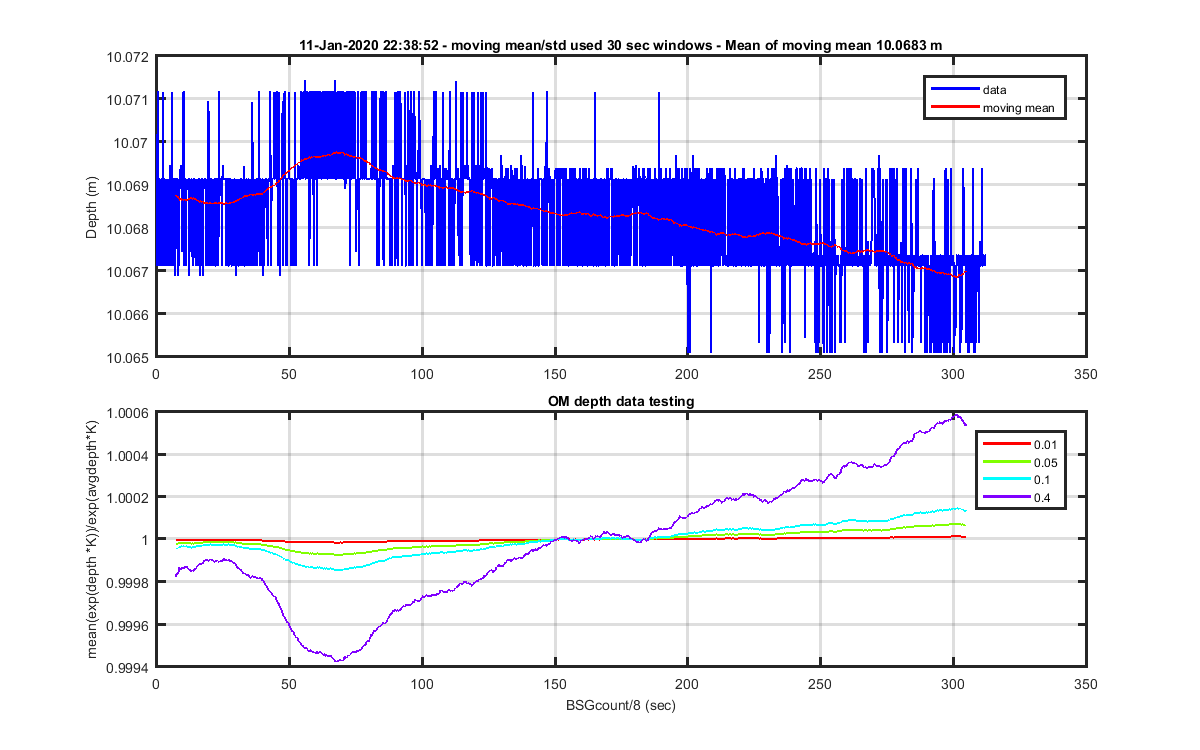Viewport: 1200px width, 750px height.
Task: Click the 'Depth (m)' y-axis label
Action: pyautogui.click(x=93, y=206)
